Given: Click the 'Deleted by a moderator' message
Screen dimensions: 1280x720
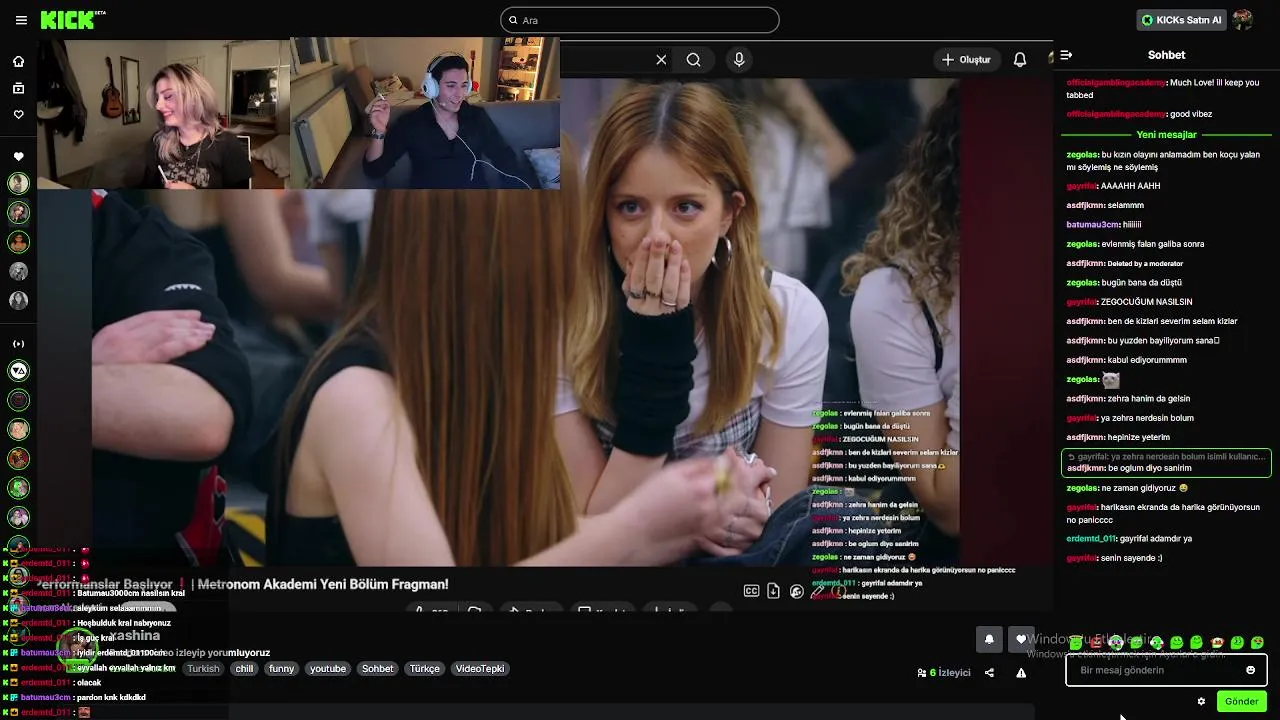Looking at the screenshot, I should [1145, 263].
